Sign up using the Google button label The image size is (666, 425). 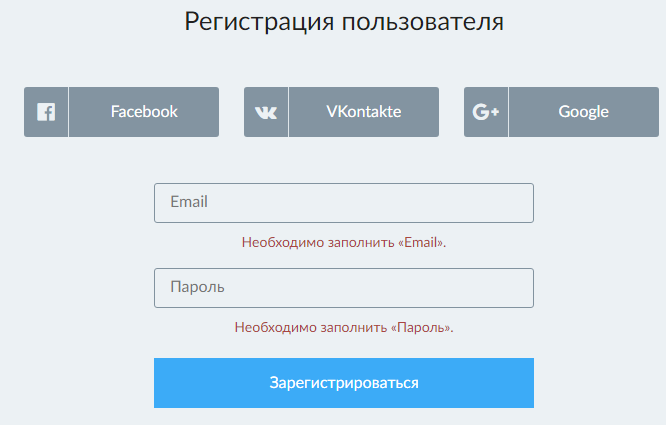583,112
